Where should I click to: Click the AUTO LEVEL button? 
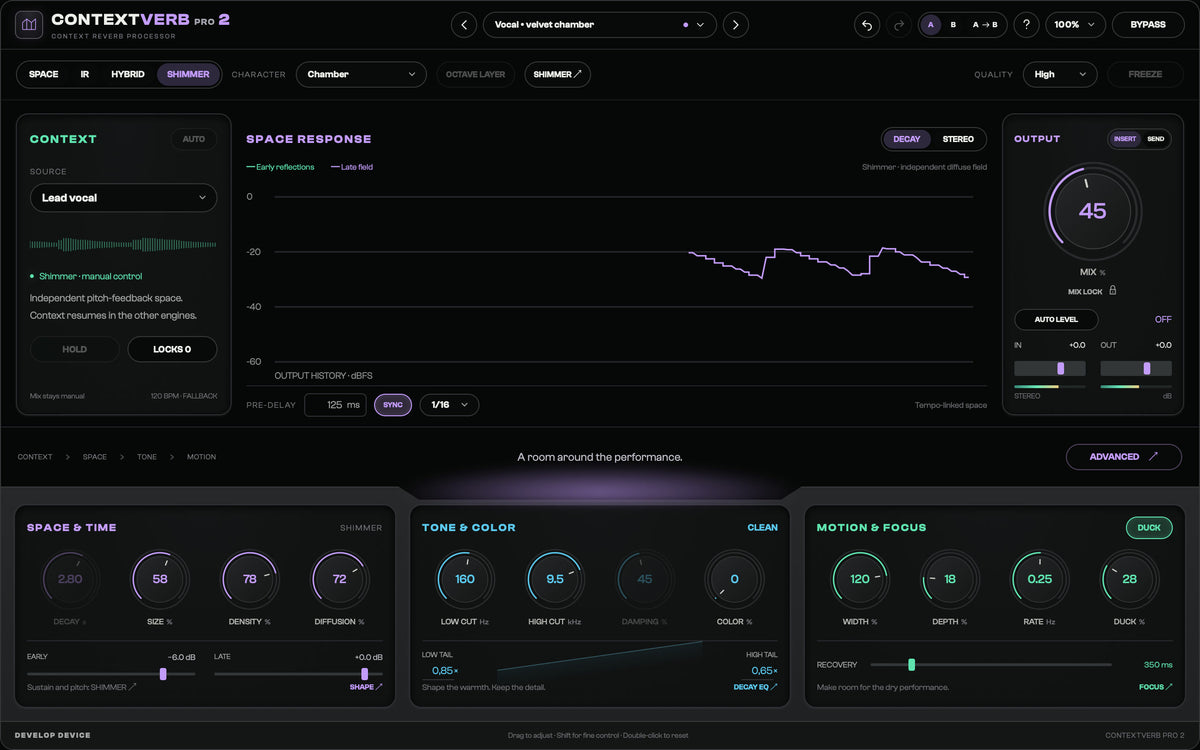tap(1056, 320)
